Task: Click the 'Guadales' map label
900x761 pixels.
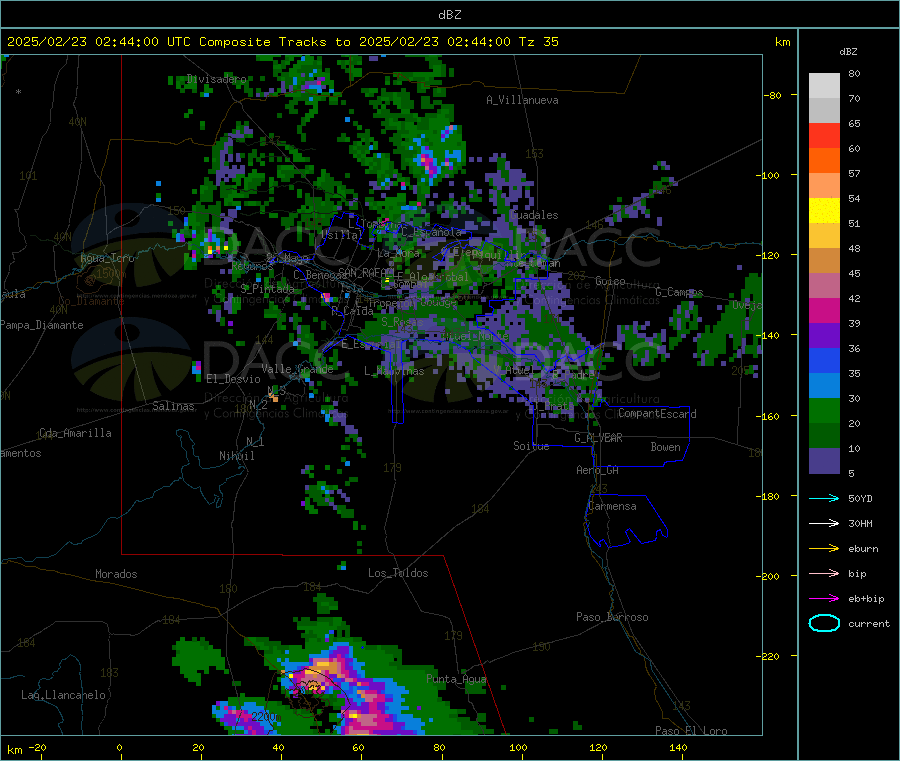Action: (534, 215)
